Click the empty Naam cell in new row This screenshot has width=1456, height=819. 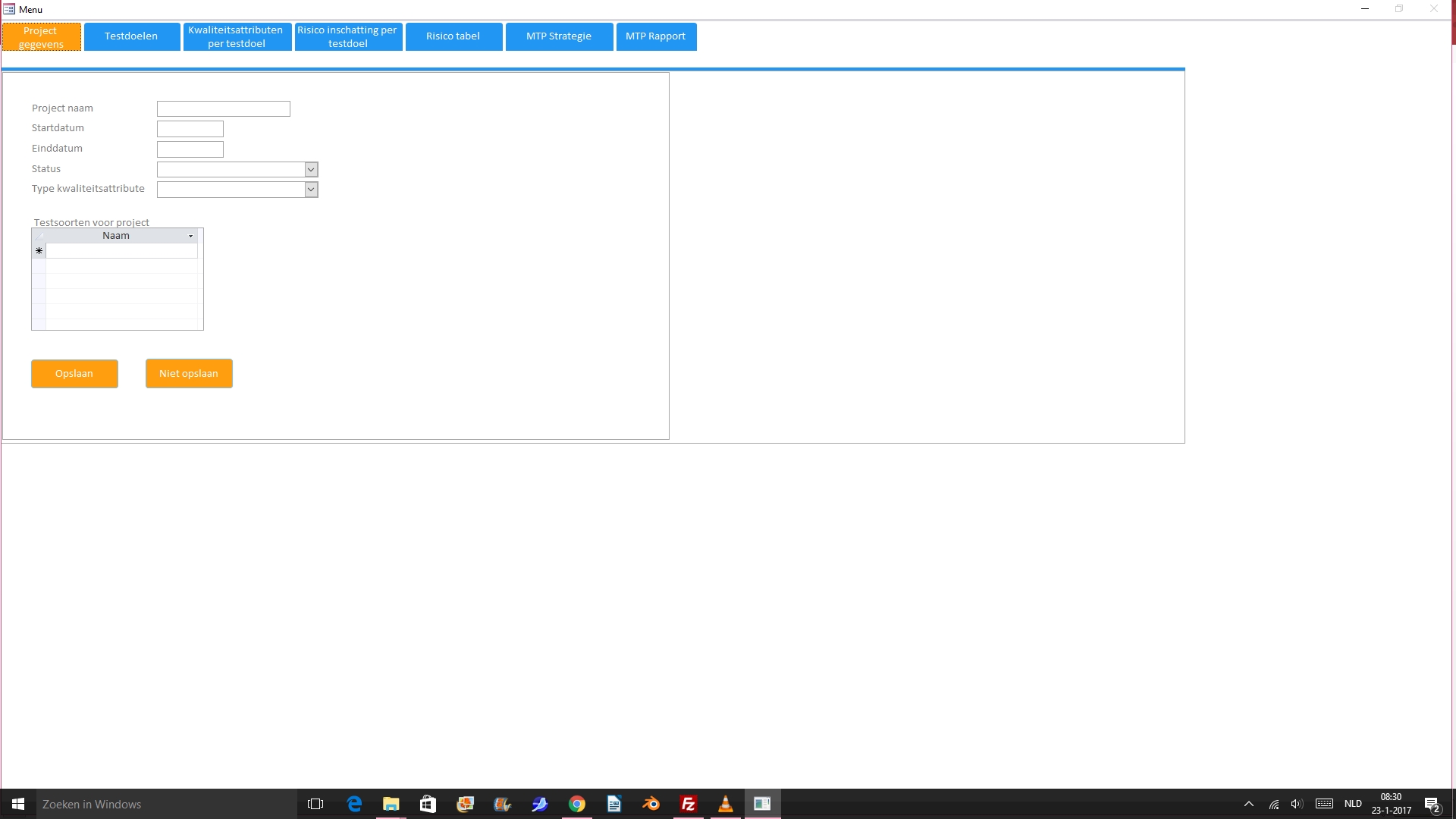[x=122, y=250]
